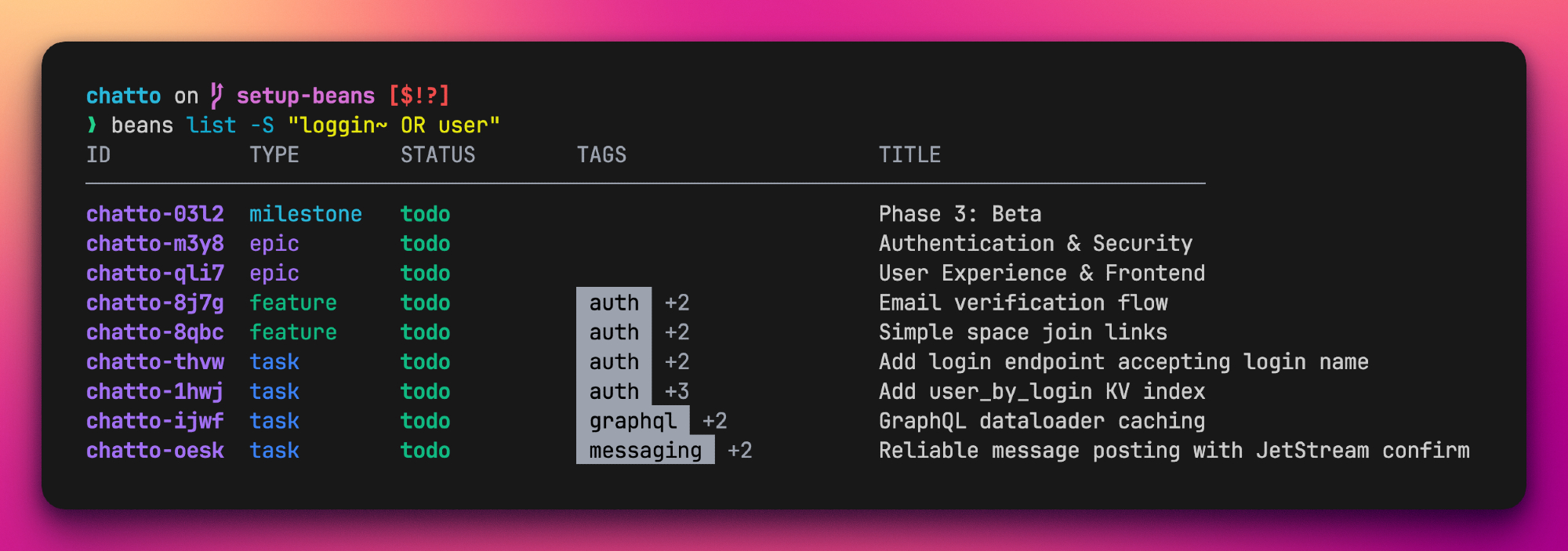Click the auth tag on chatto-8j7g row
Viewport: 1568px width, 551px height.
pos(614,303)
